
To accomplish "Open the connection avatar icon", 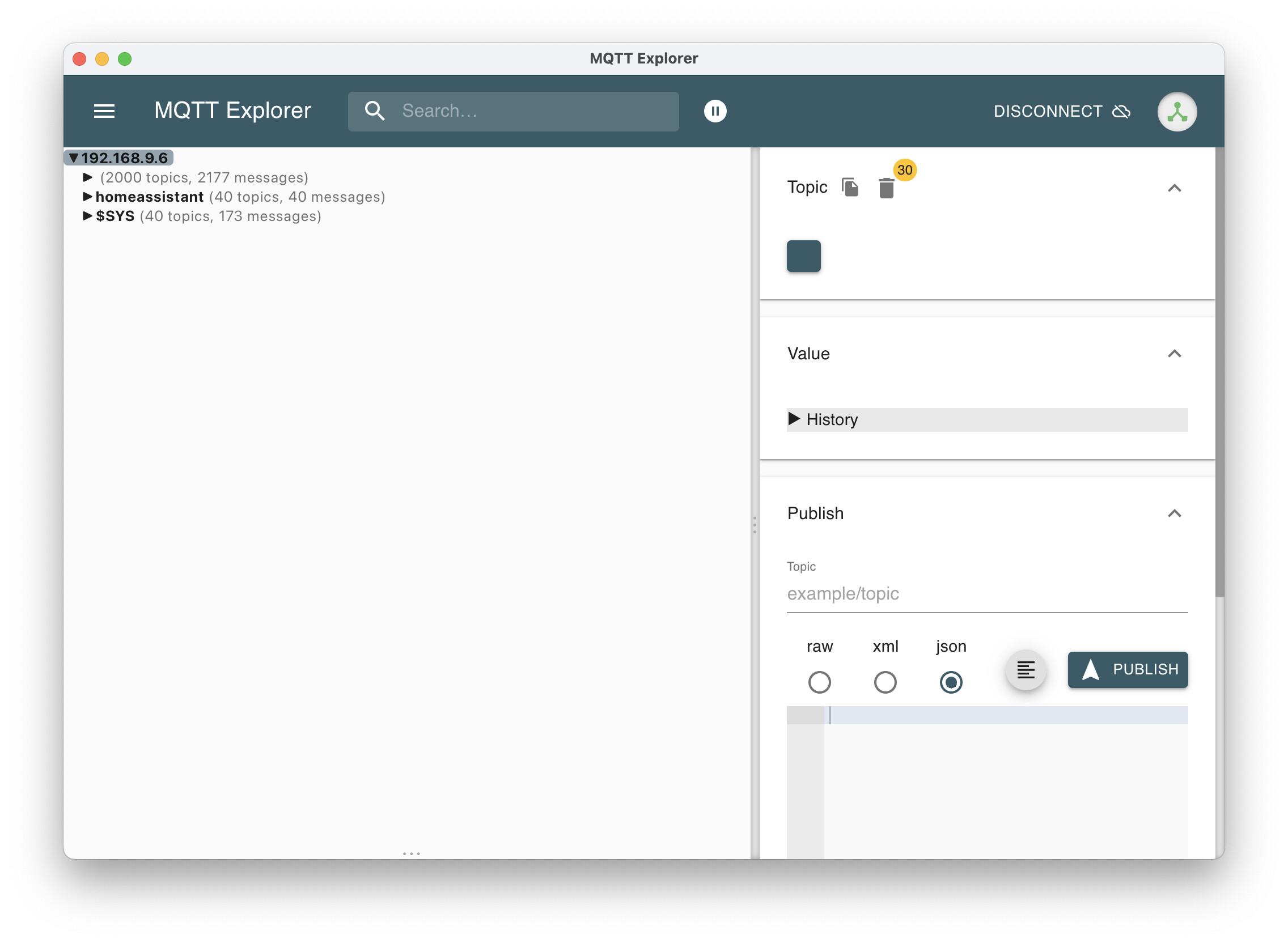I will [1177, 112].
